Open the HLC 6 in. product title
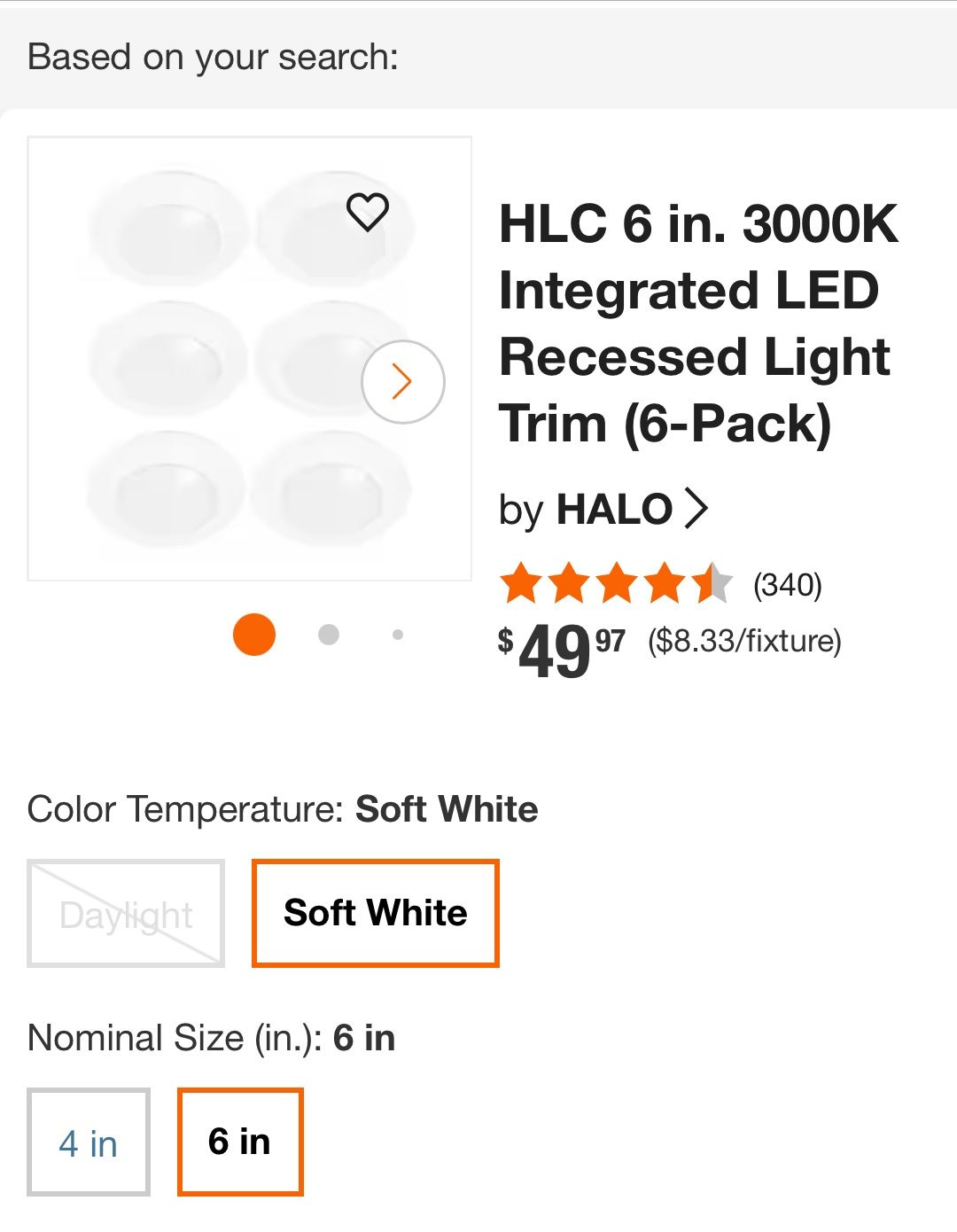Image resolution: width=957 pixels, height=1232 pixels. [698, 323]
